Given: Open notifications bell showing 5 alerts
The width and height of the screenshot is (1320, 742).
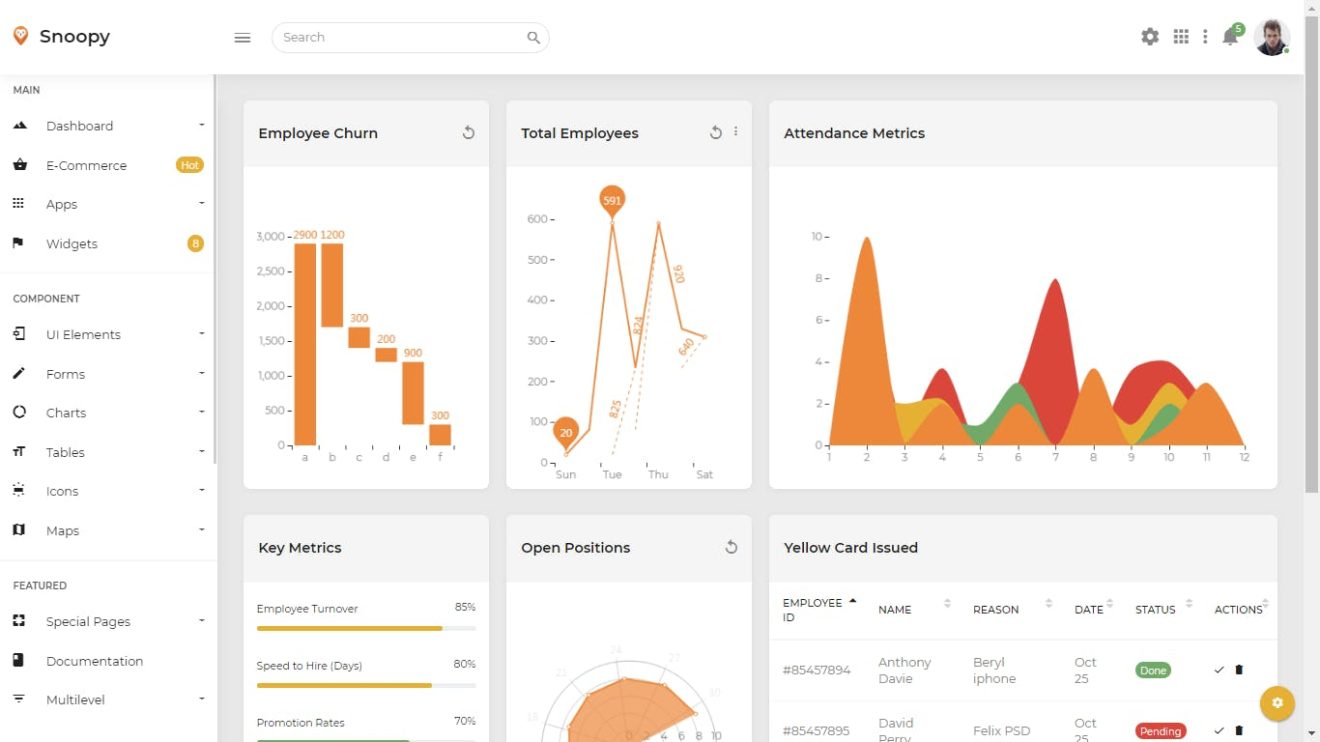Looking at the screenshot, I should pyautogui.click(x=1230, y=38).
